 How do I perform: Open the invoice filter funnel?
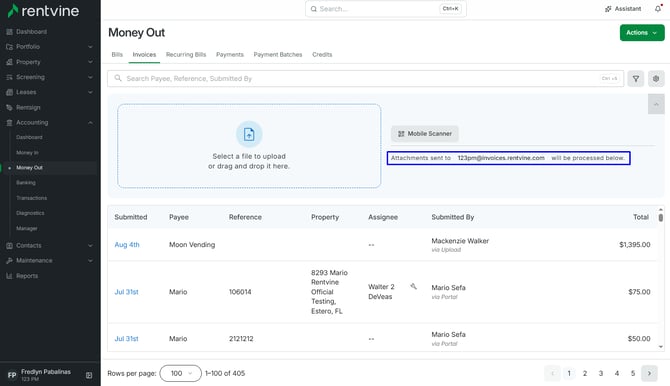coord(636,79)
